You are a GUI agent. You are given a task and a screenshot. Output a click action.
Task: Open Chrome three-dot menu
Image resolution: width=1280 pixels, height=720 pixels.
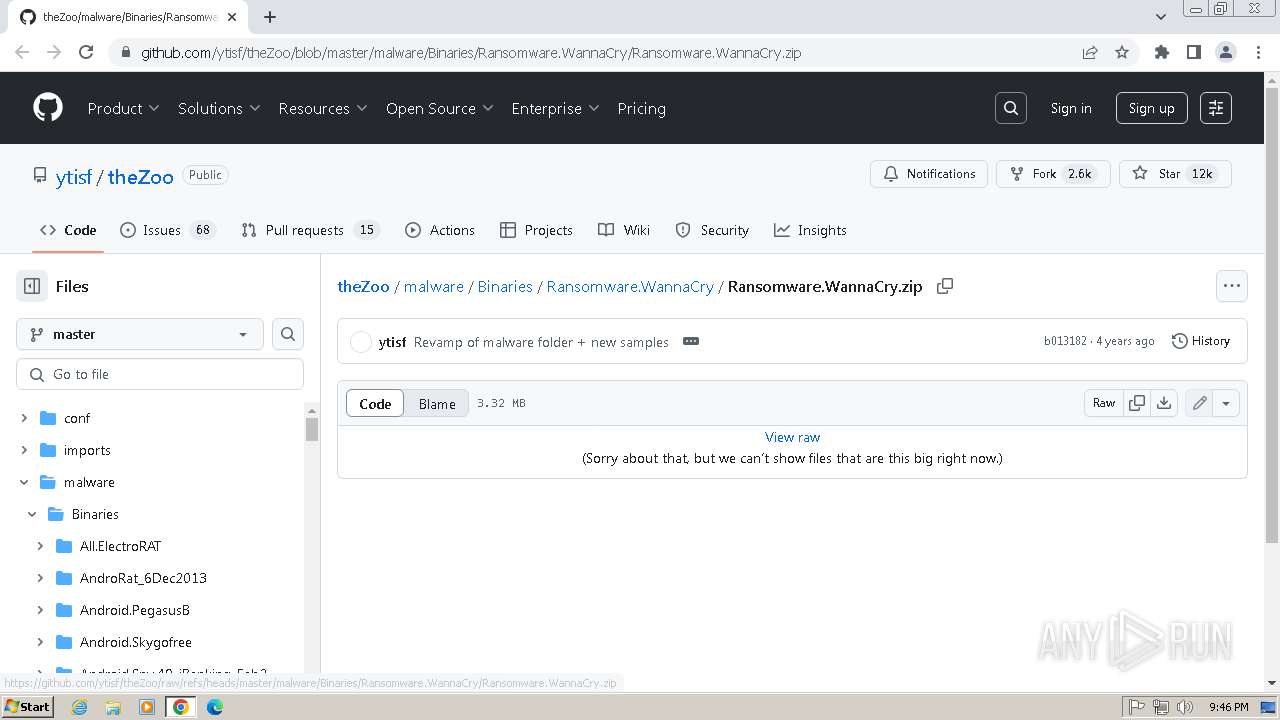point(1258,52)
